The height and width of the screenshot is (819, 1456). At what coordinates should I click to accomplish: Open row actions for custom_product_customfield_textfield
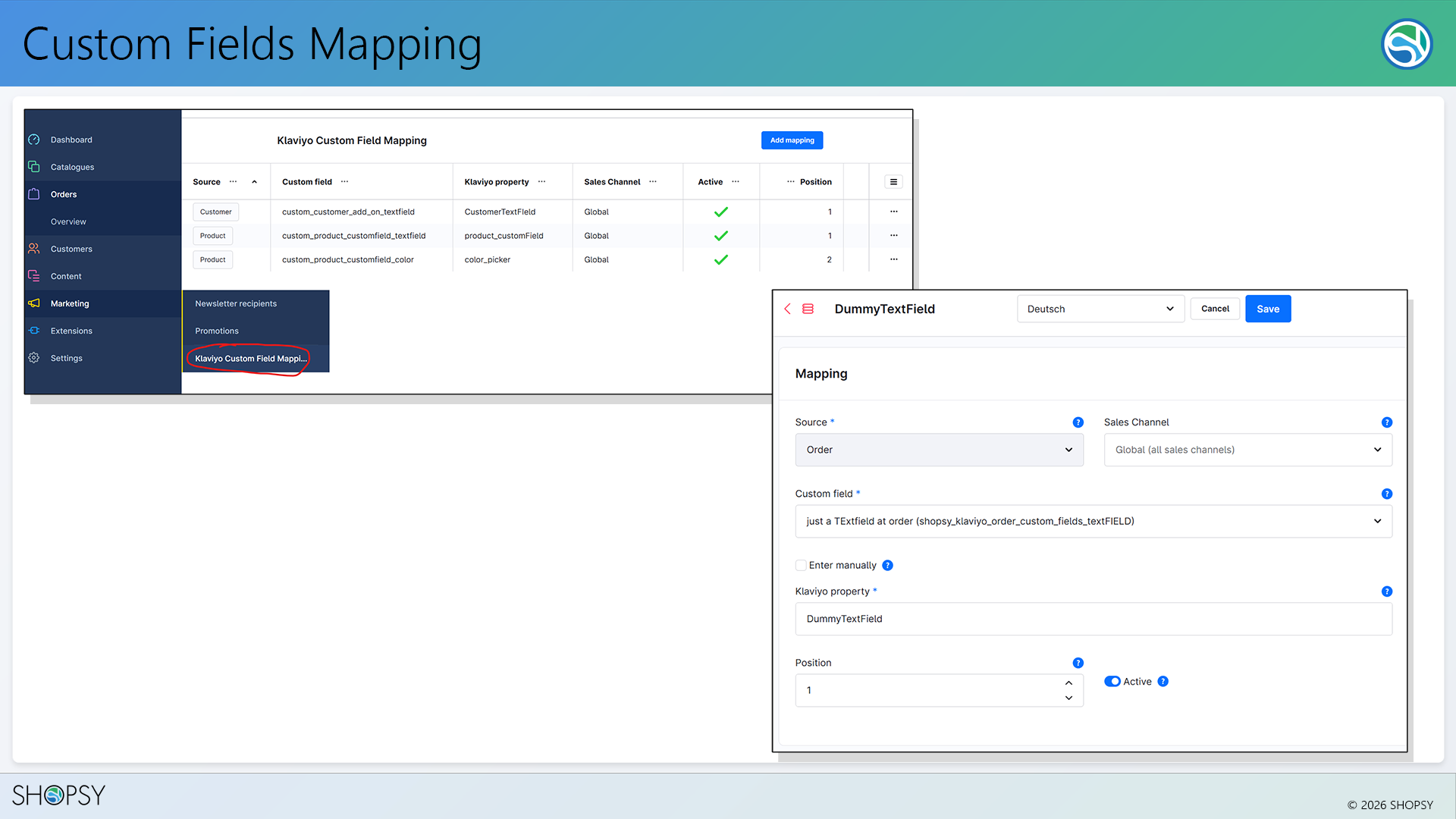tap(893, 236)
